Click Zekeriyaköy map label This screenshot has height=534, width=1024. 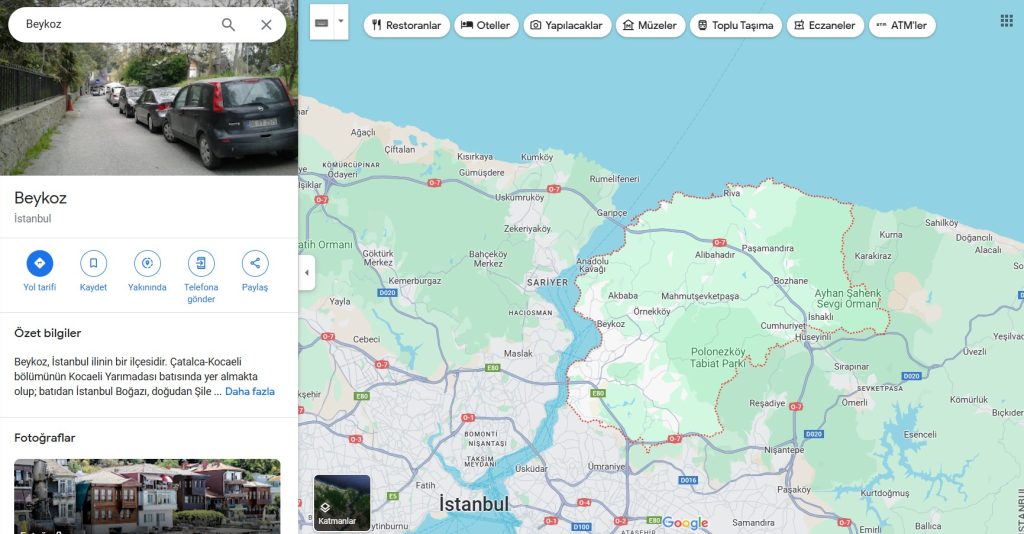coord(527,229)
